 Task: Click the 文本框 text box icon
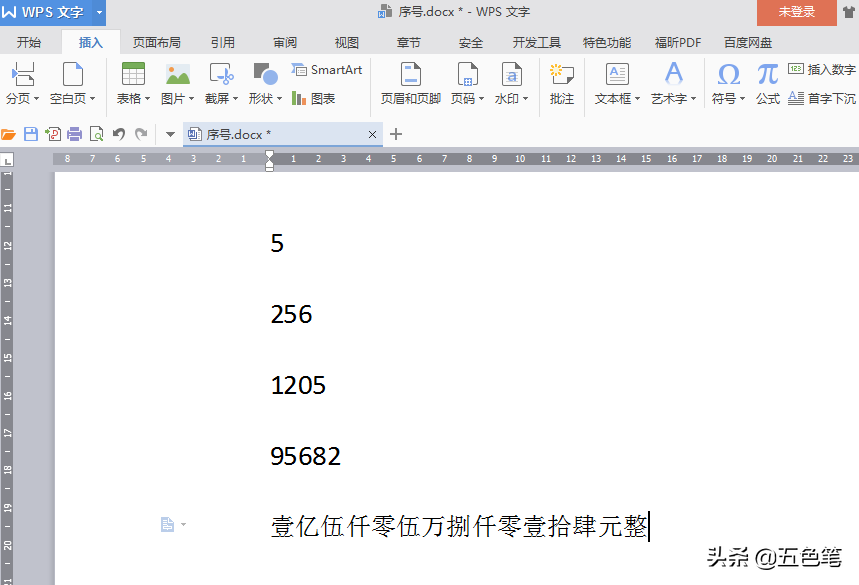tap(617, 74)
